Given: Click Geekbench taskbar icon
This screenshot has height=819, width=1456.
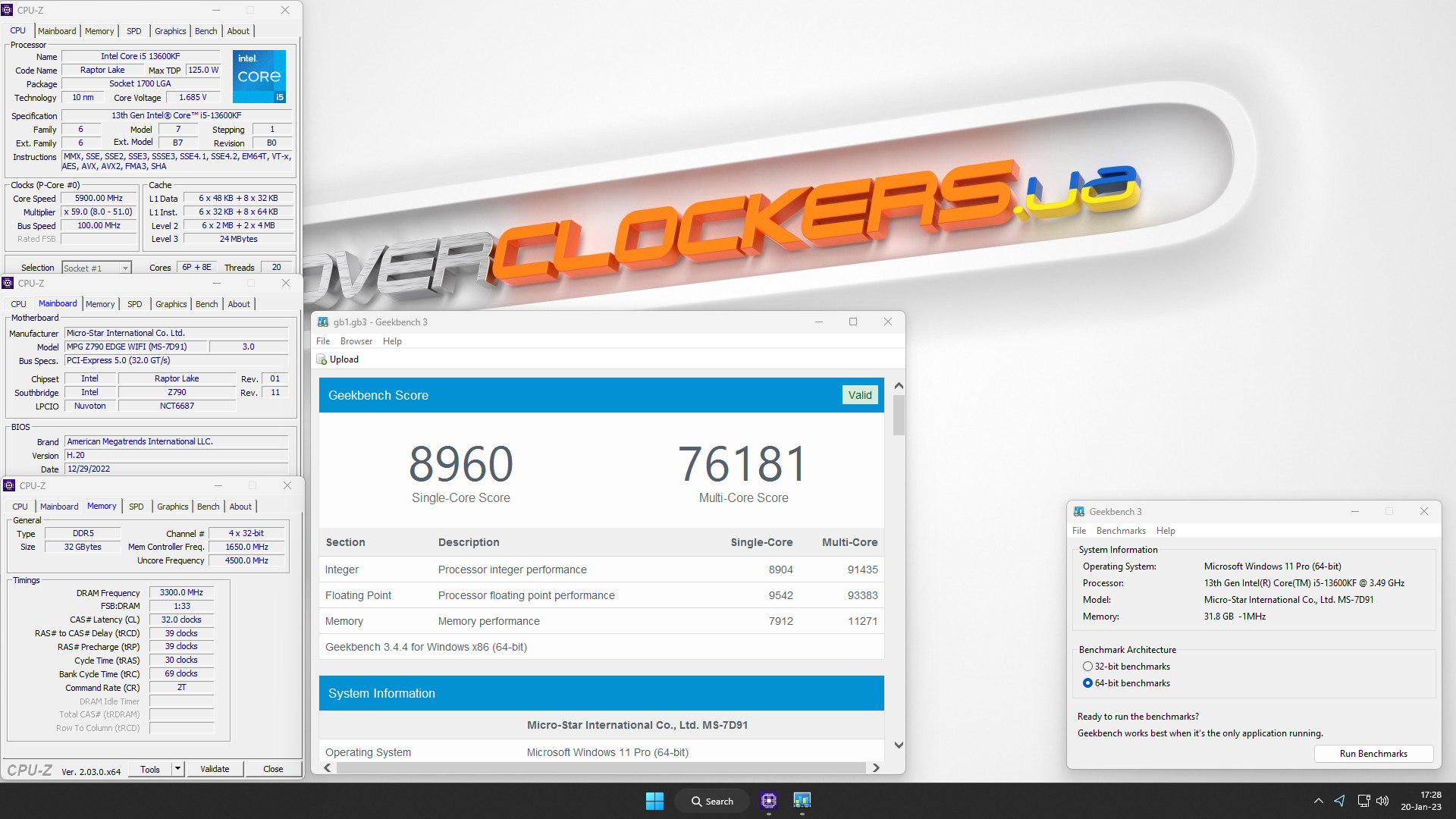Looking at the screenshot, I should [x=802, y=801].
